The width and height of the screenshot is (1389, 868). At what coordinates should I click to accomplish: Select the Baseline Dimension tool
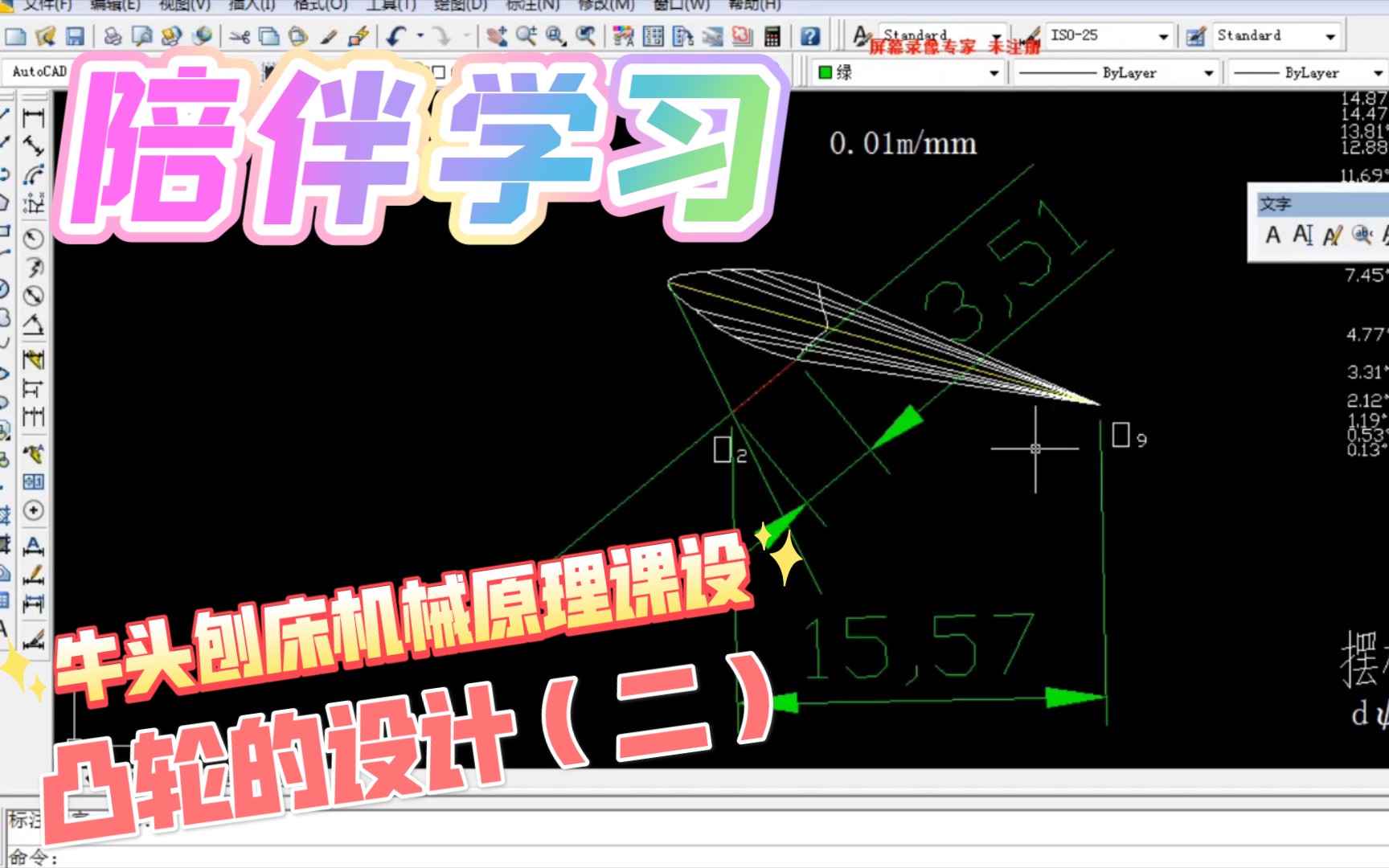[x=33, y=388]
